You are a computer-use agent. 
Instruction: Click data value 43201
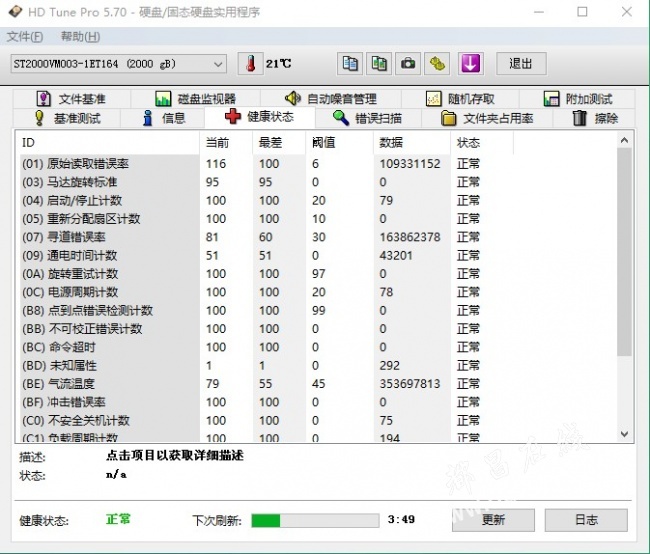tap(395, 255)
